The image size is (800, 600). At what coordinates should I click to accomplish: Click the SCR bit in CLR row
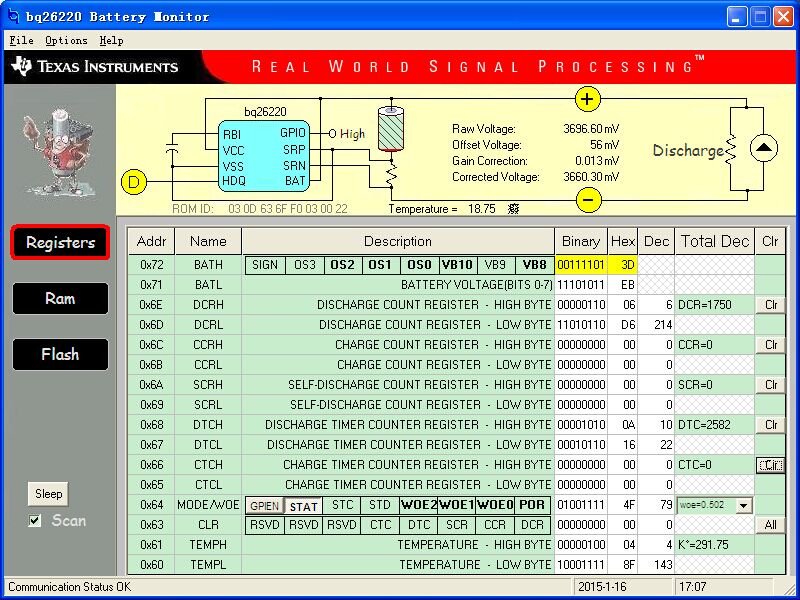point(457,525)
